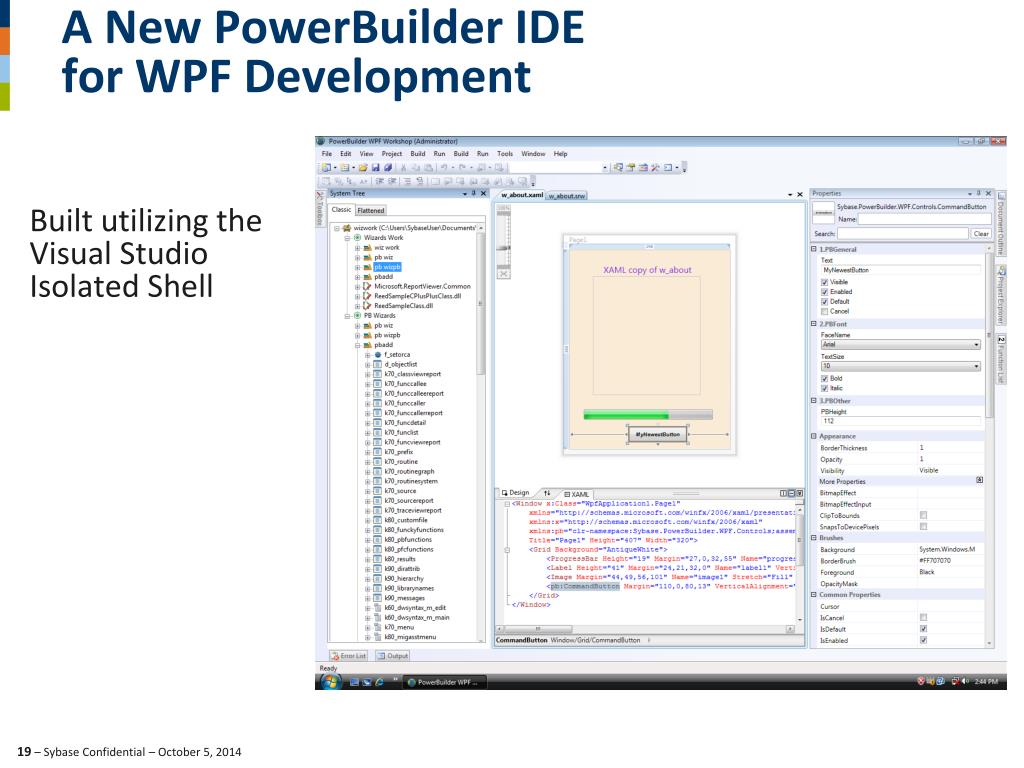
Task: Open the Project Explorer side tab
Action: pos(1001,295)
